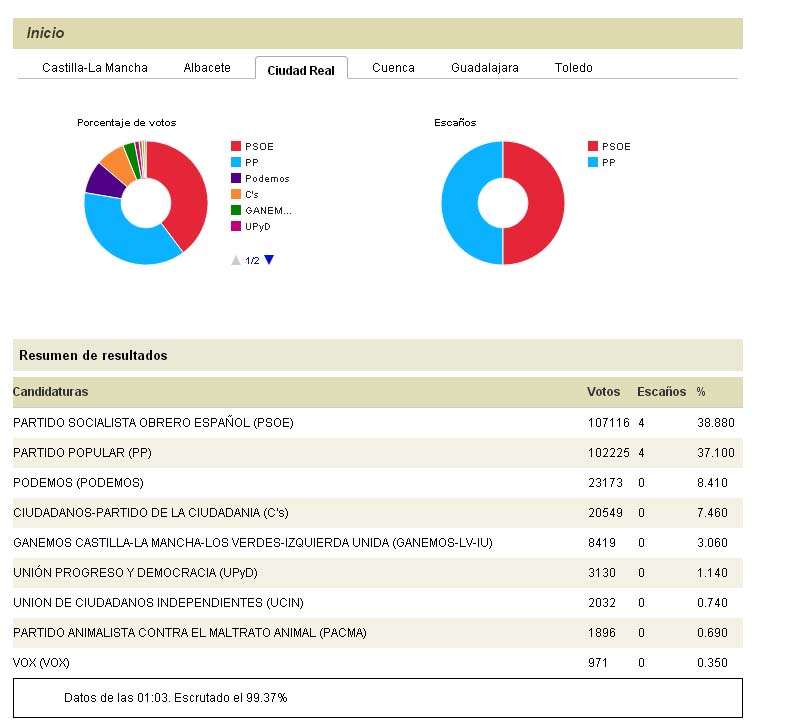Click C's vote count 20549

(x=606, y=513)
